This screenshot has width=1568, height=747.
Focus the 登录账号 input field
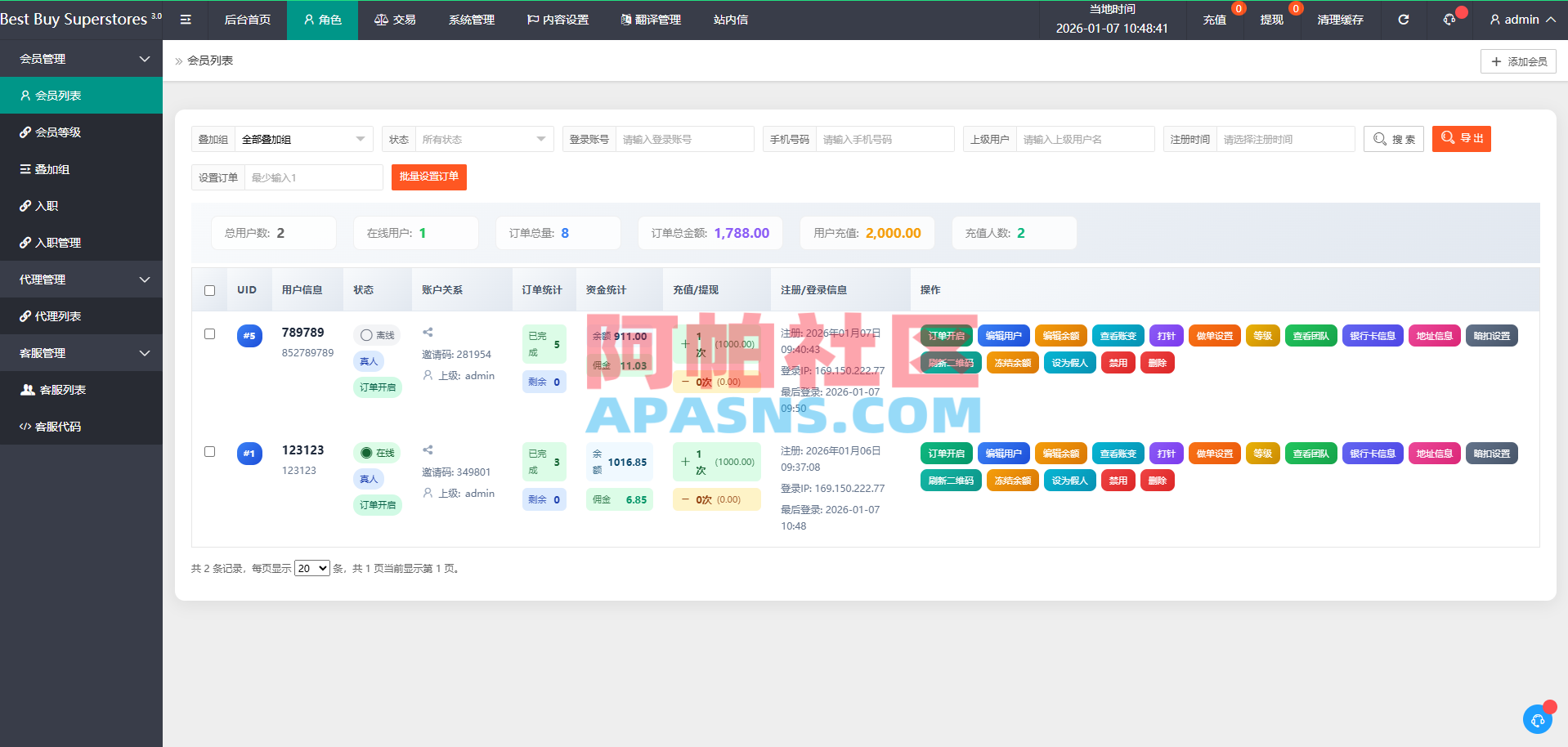pyautogui.click(x=684, y=139)
